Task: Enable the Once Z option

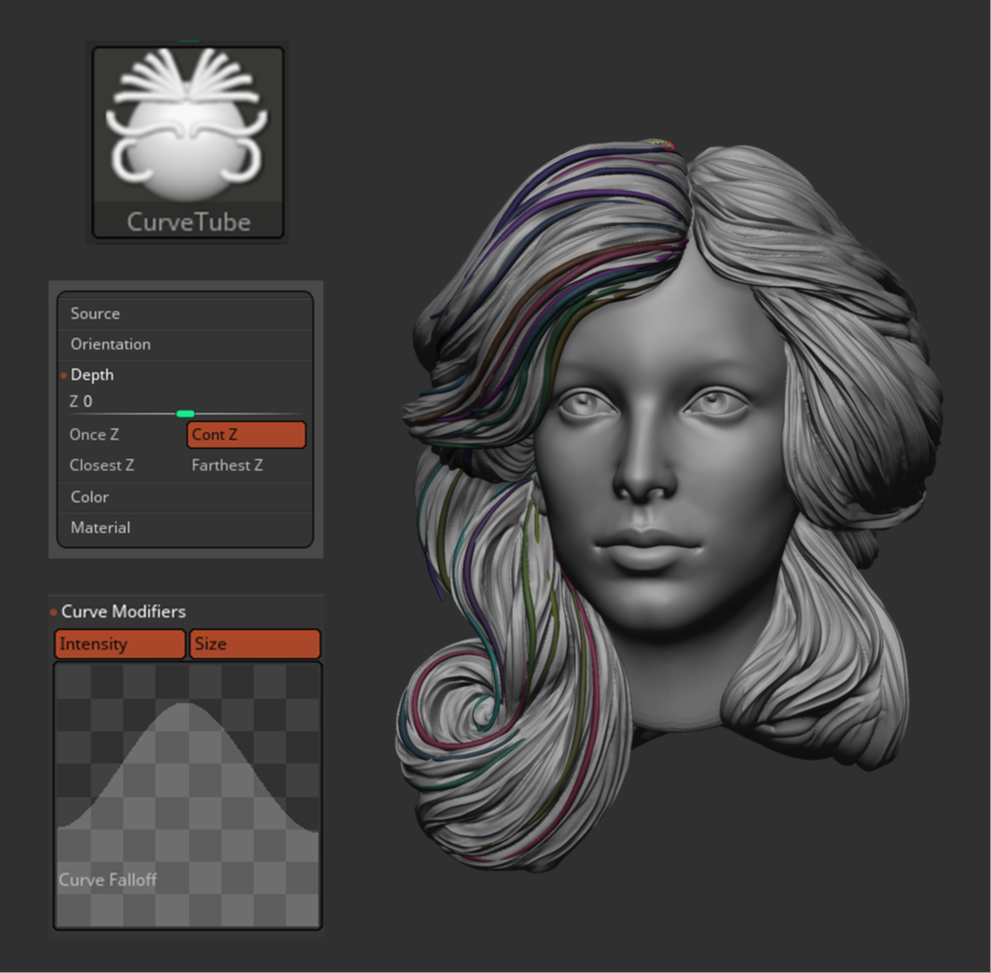Action: pyautogui.click(x=94, y=435)
